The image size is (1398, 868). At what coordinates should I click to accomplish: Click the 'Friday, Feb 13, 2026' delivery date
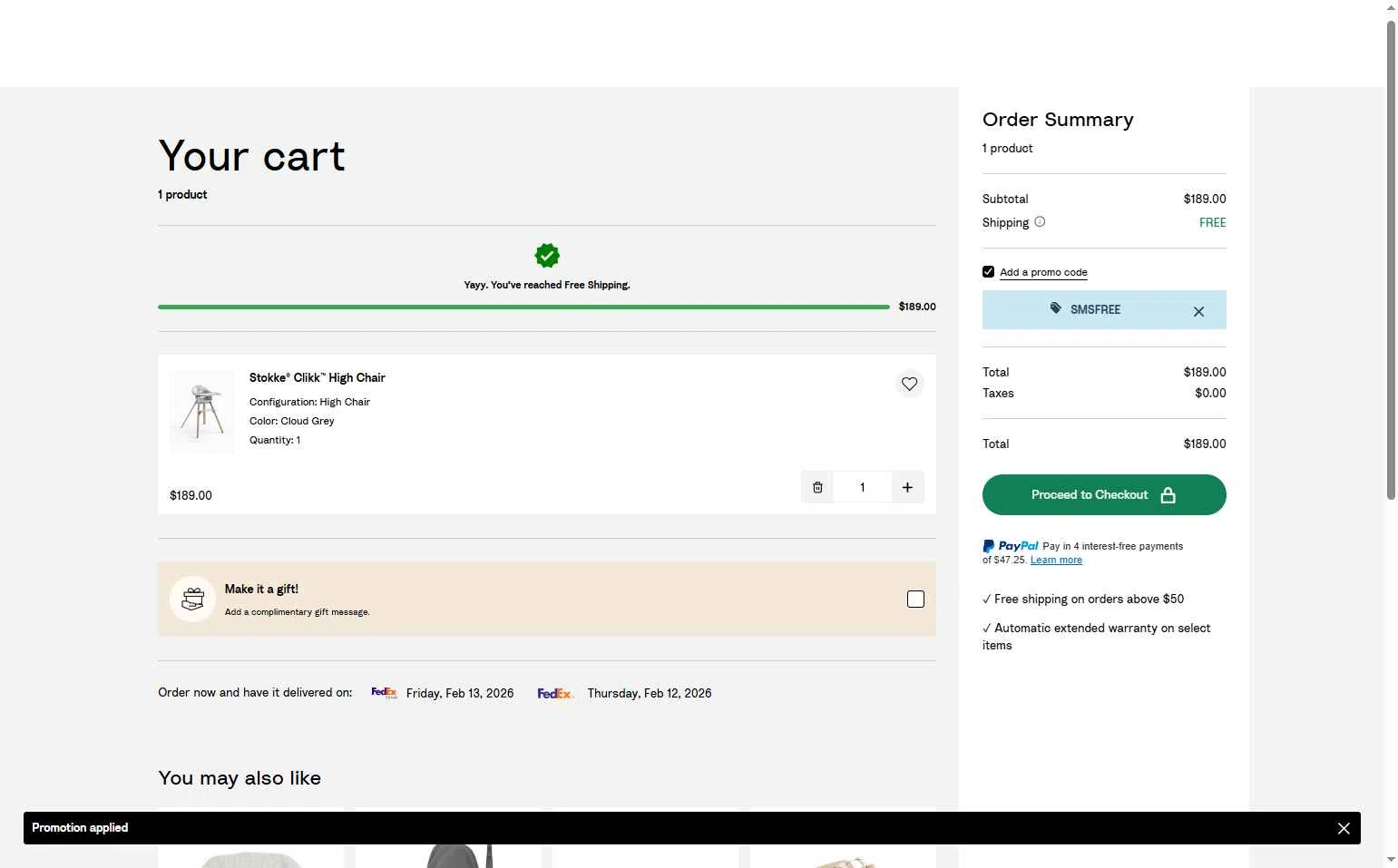click(460, 693)
